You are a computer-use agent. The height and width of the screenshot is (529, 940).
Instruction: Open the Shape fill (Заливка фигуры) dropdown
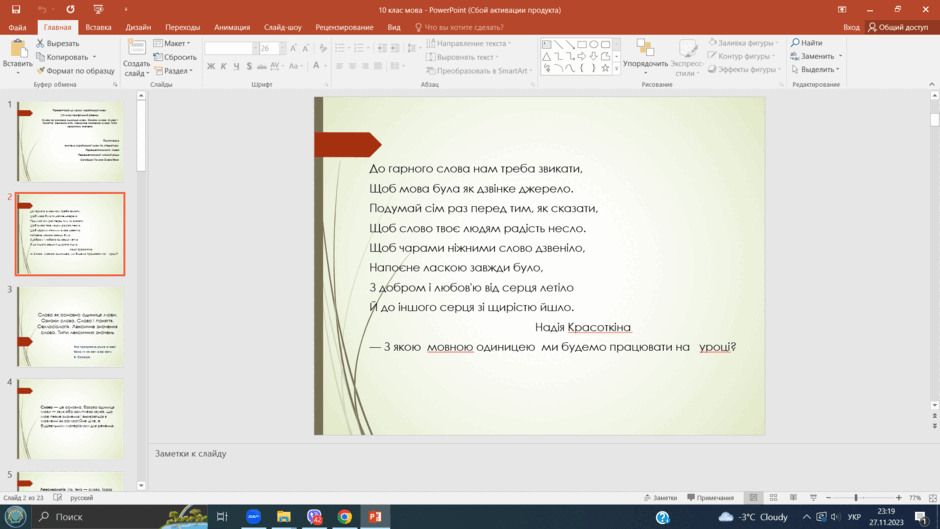pos(743,43)
